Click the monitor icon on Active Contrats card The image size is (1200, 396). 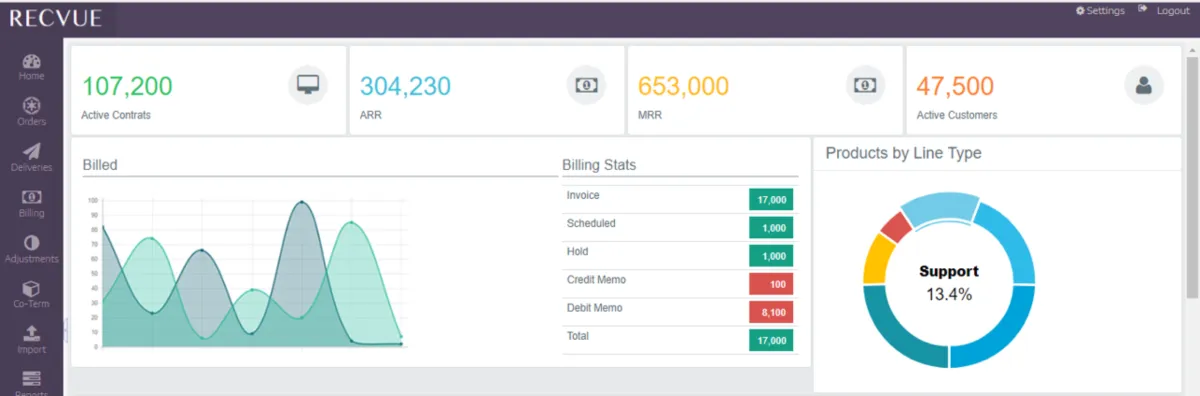[308, 84]
